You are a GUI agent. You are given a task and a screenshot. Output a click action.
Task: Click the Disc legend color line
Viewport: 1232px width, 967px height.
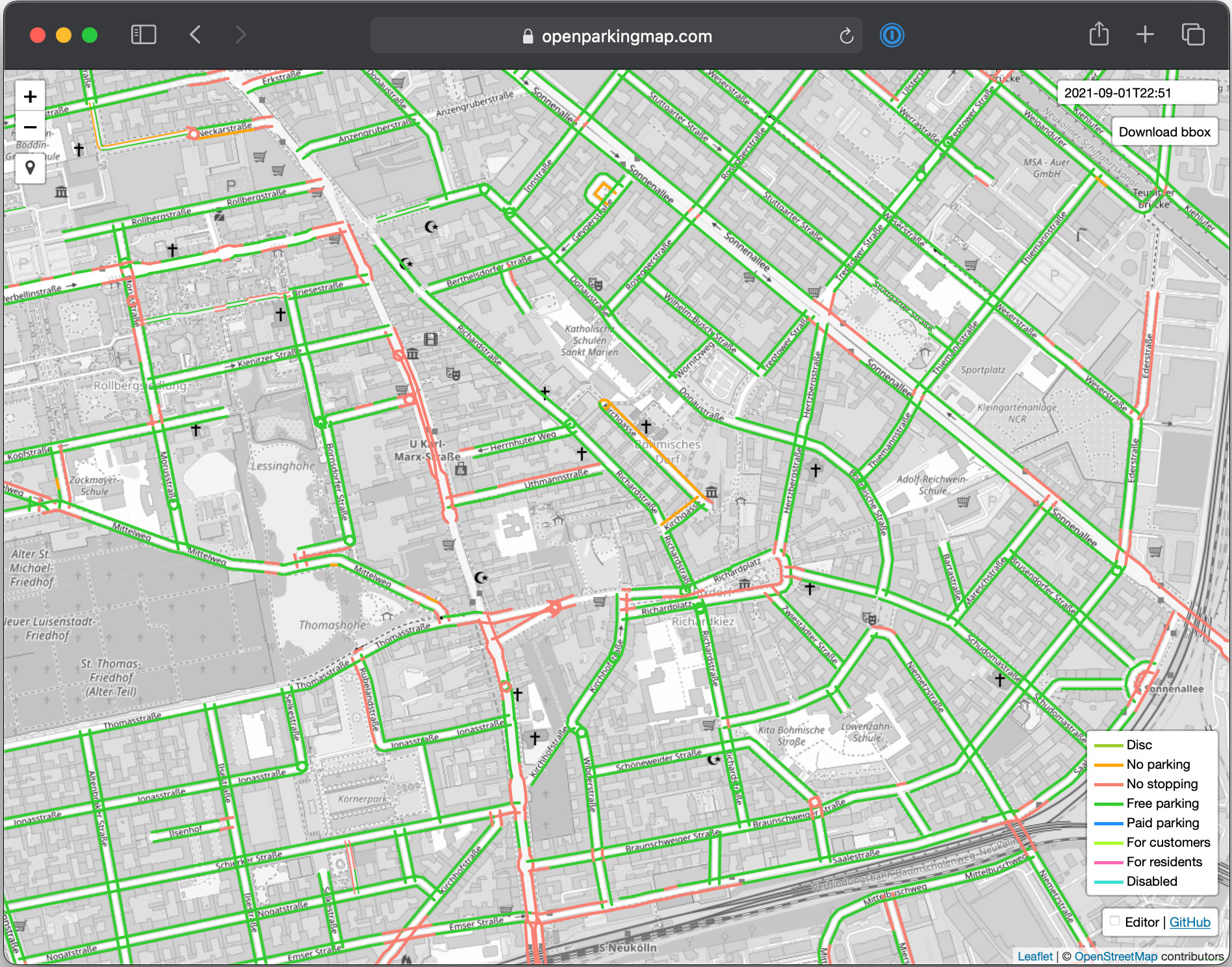[1109, 745]
